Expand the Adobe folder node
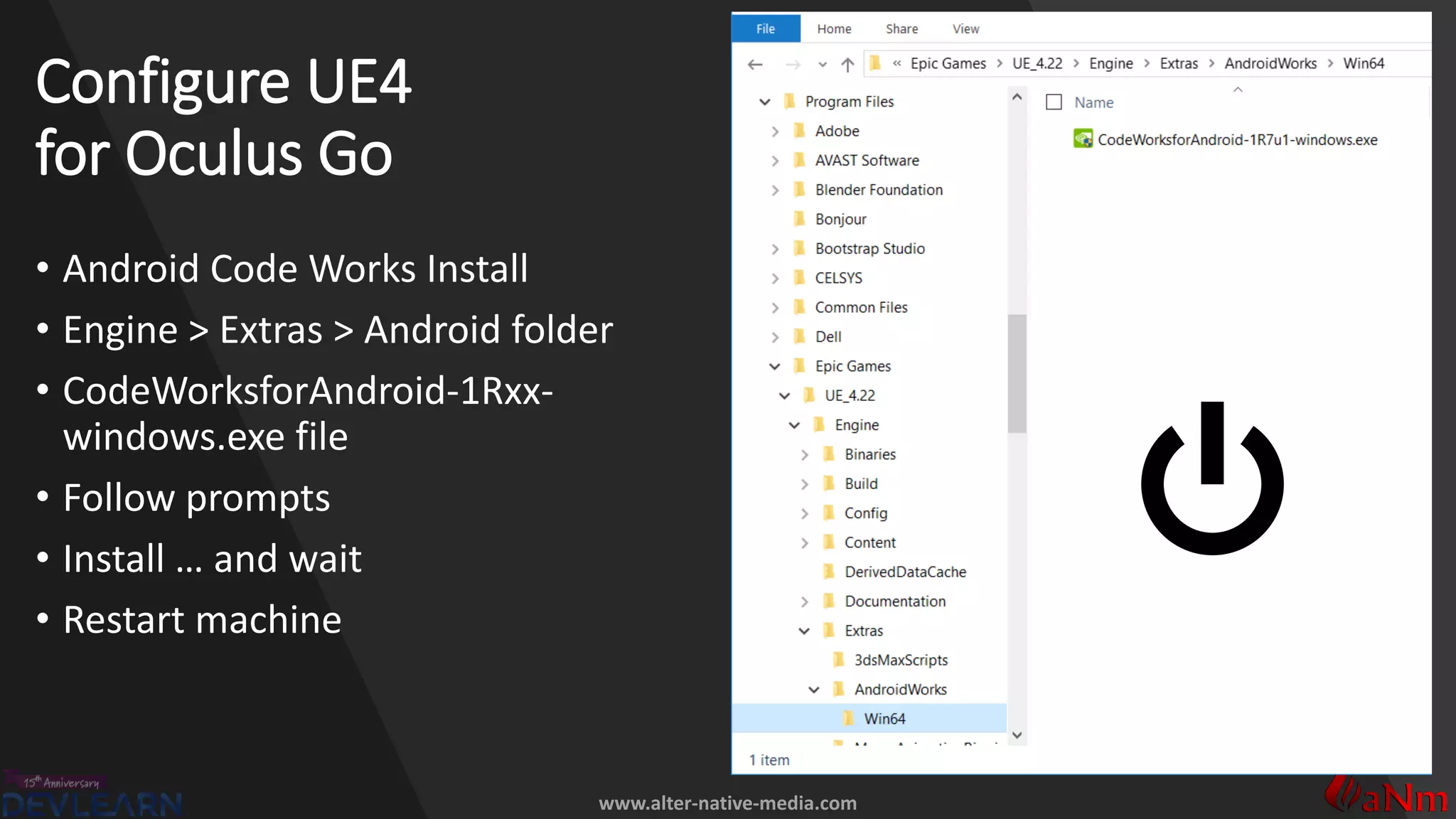The image size is (1456, 819). coord(775,132)
